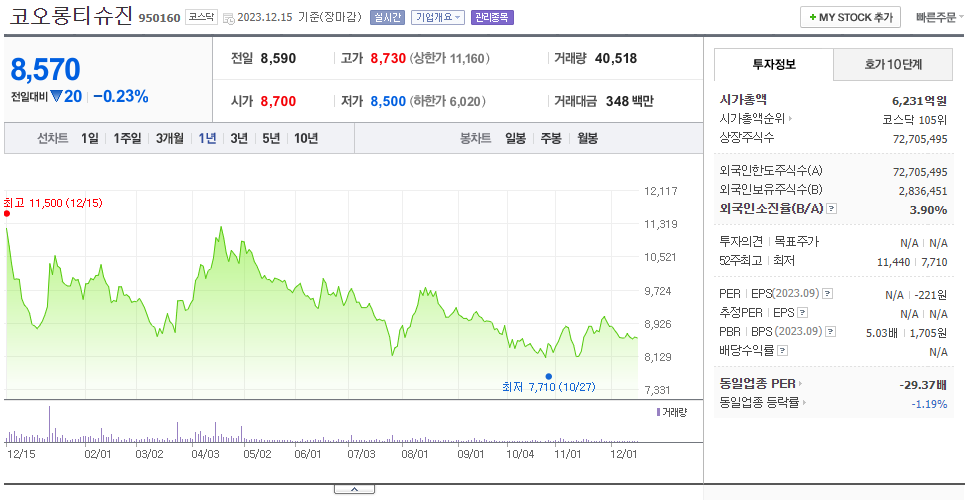Click the 관리종목 badge
The image size is (968, 500).
(492, 17)
